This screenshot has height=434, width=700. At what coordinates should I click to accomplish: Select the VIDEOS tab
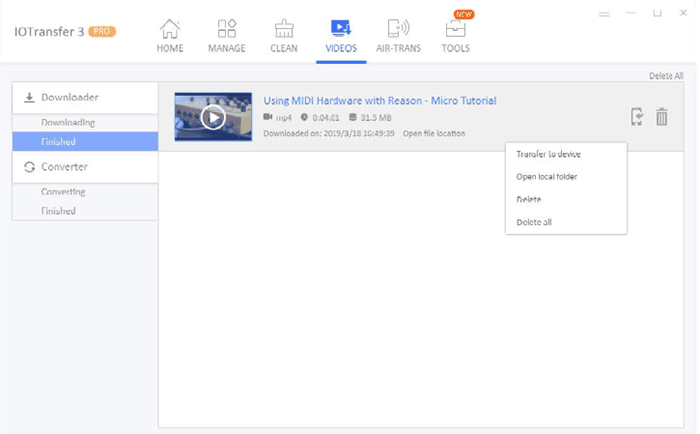point(341,36)
